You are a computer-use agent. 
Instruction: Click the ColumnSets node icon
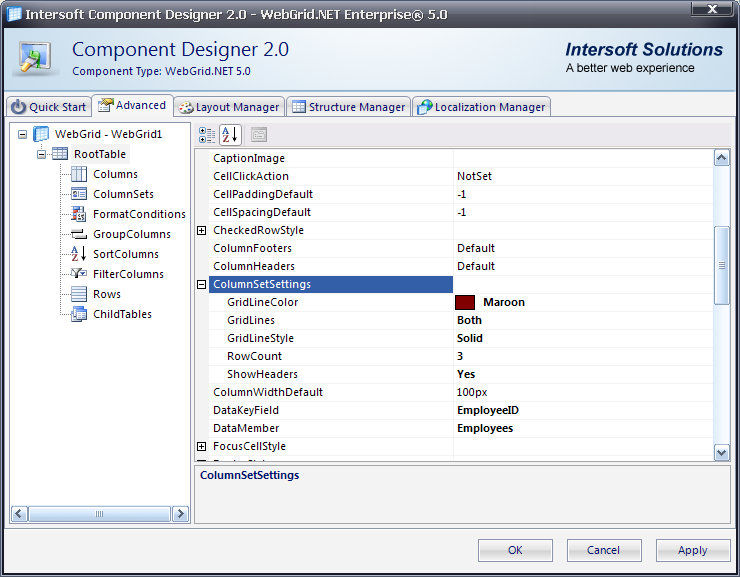(x=79, y=194)
